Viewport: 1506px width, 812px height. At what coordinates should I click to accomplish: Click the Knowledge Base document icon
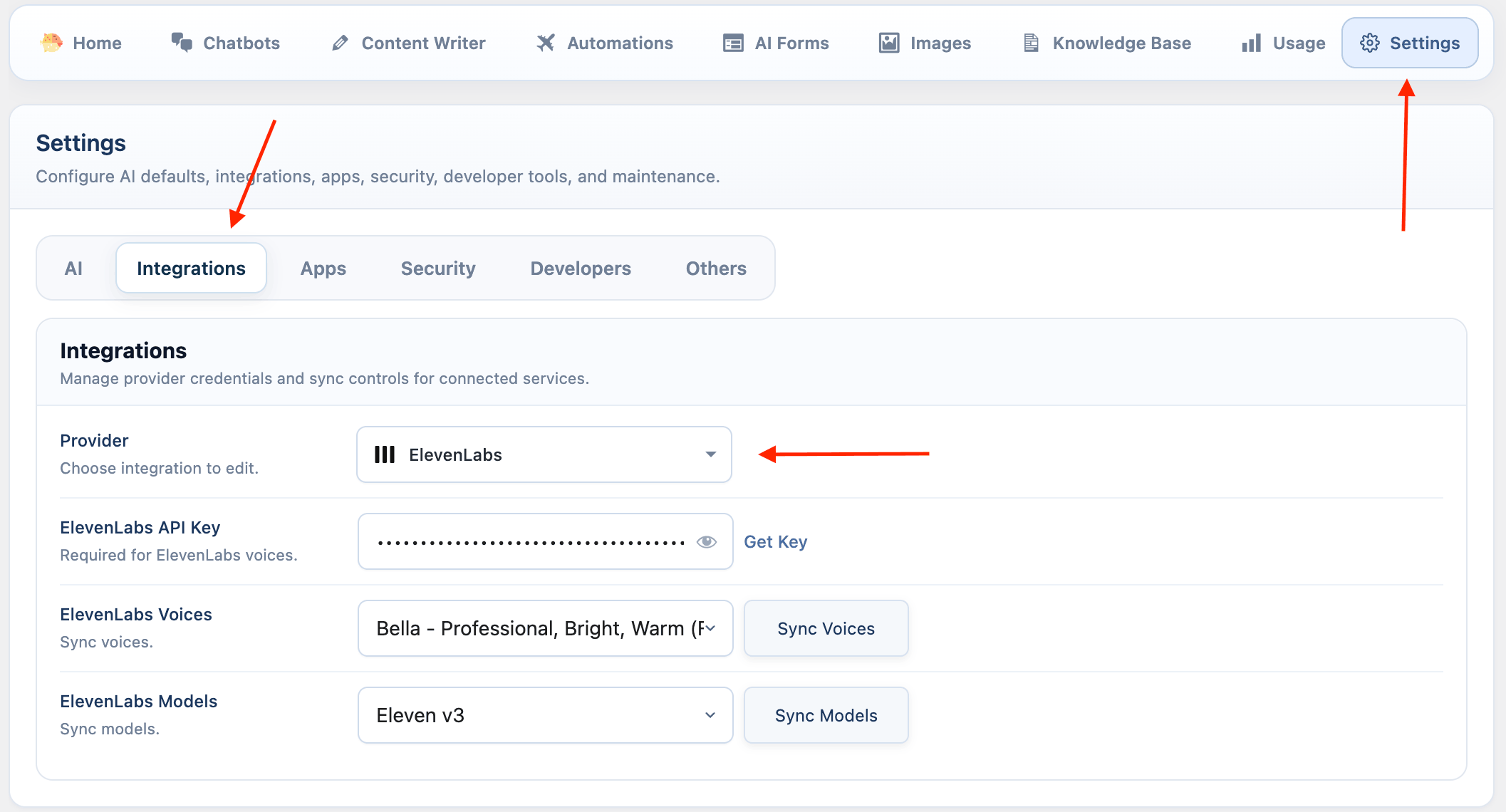click(1031, 43)
